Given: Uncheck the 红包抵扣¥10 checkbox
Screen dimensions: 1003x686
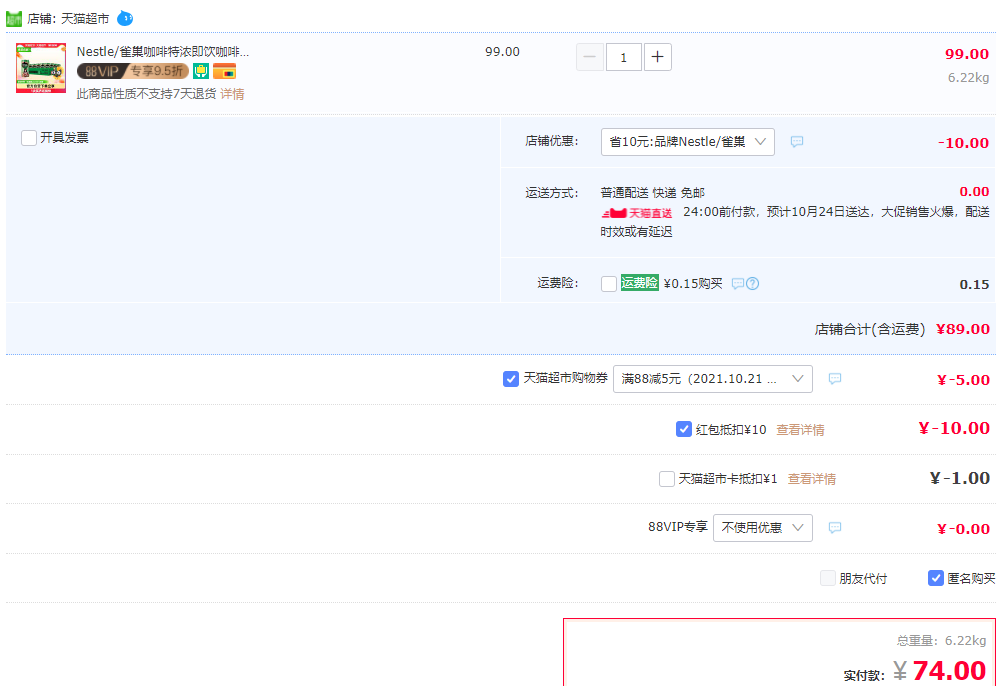Looking at the screenshot, I should [x=683, y=429].
